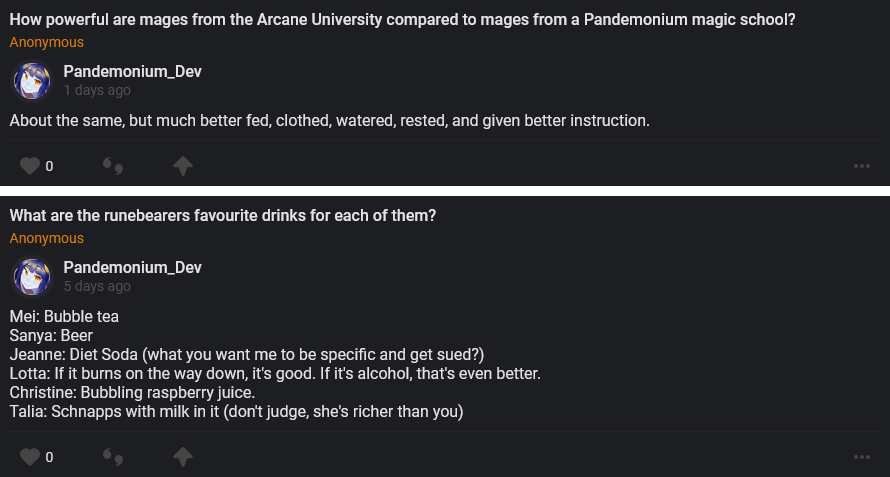Click quote icon under Arcane University answer
The width and height of the screenshot is (890, 477).
pos(113,166)
